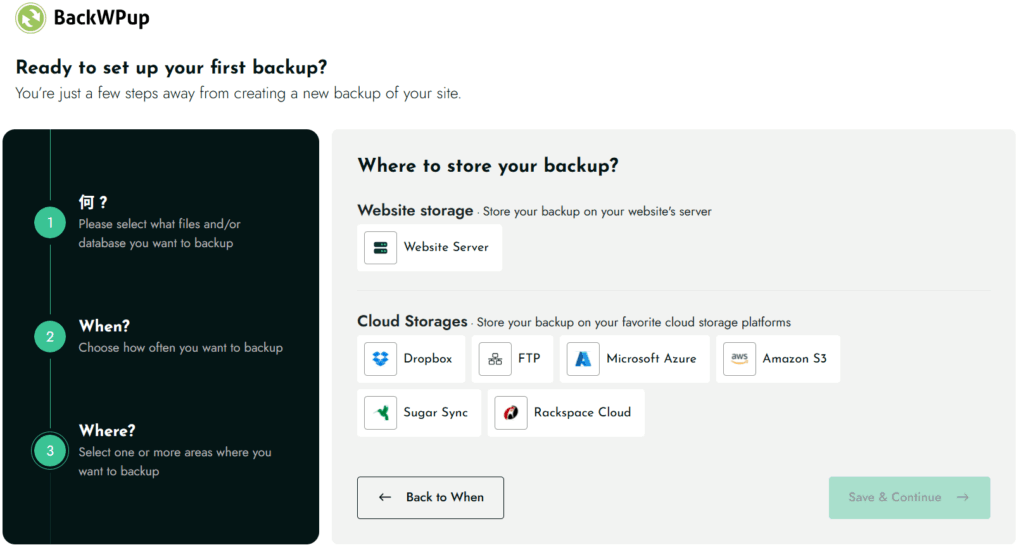Toggle the Rackspace Cloud text label
1024x552 pixels.
[582, 413]
